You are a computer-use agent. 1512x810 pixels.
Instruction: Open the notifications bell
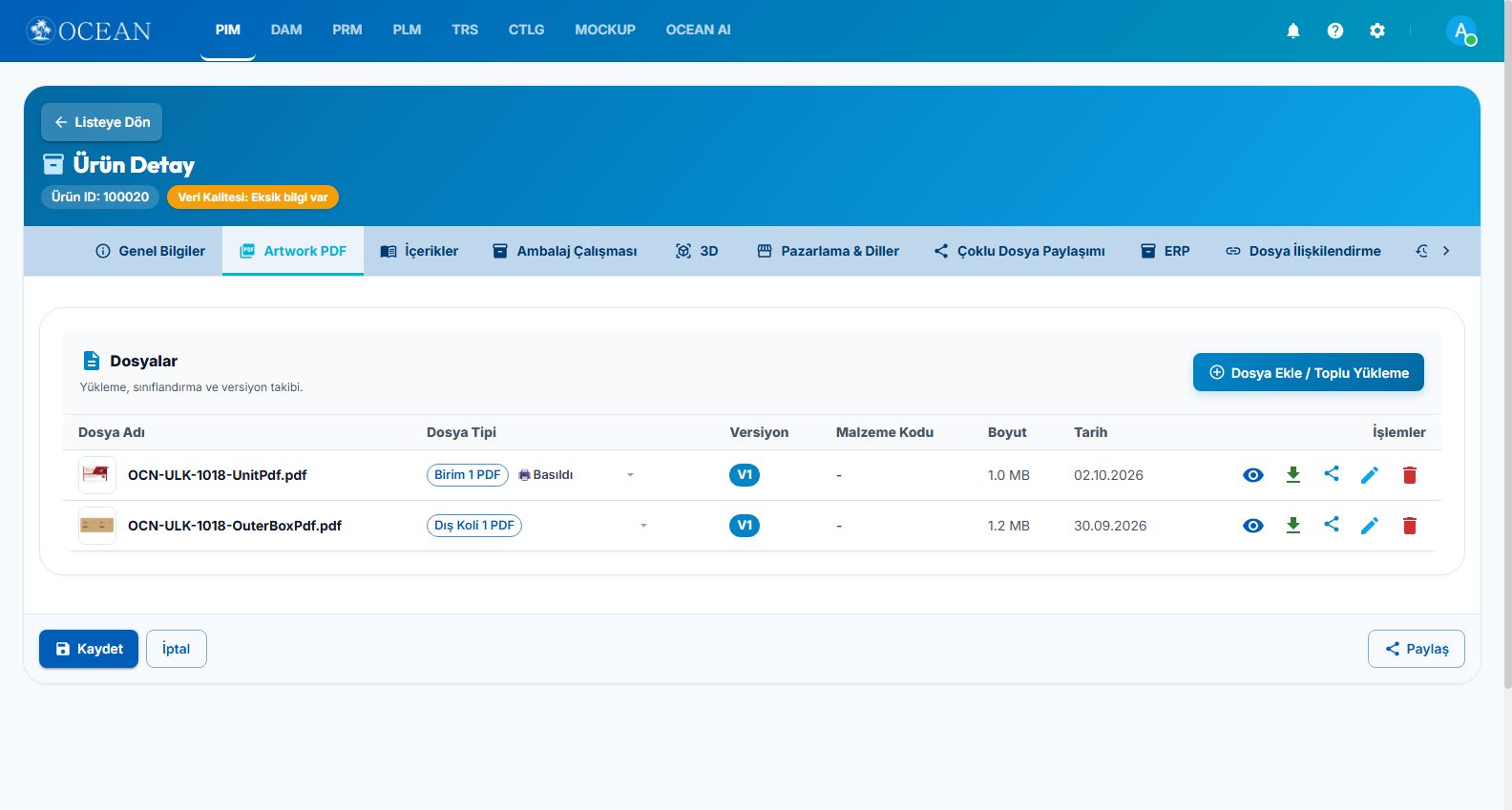coord(1293,31)
